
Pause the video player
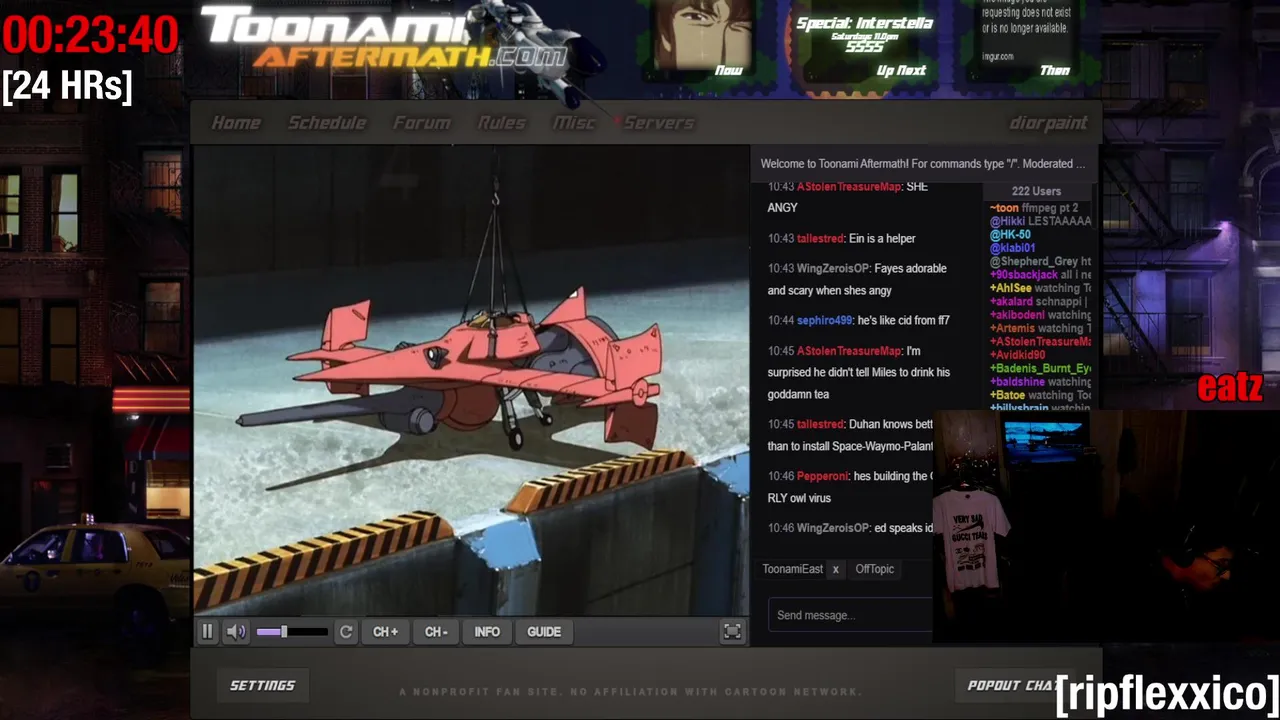pos(207,632)
